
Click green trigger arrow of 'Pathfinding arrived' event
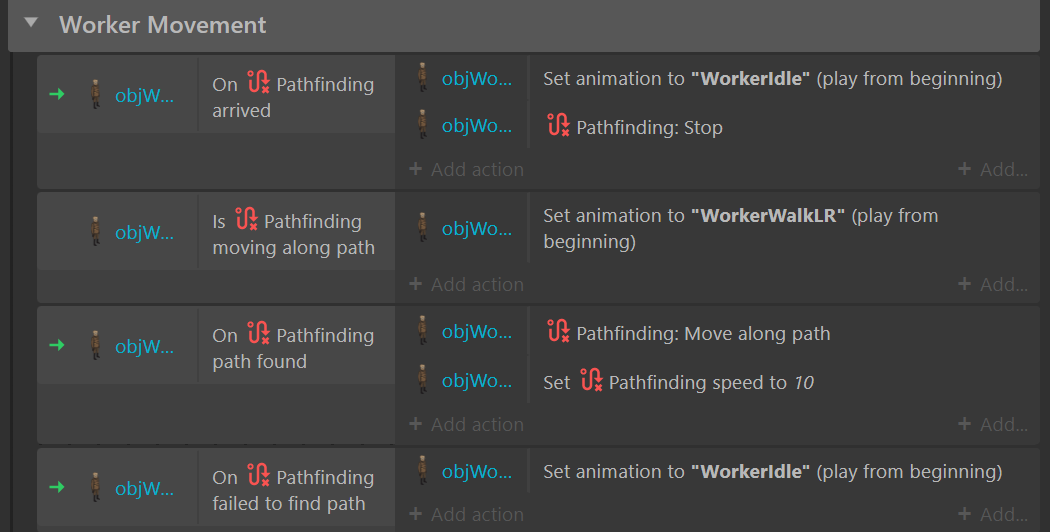tap(57, 94)
